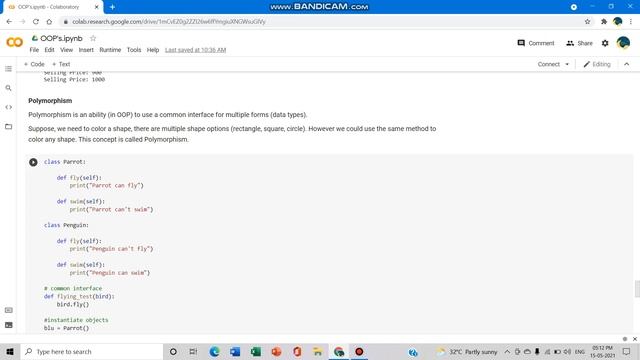Click the Windows search box
Viewport: 640px width, 360px height.
pos(92,351)
